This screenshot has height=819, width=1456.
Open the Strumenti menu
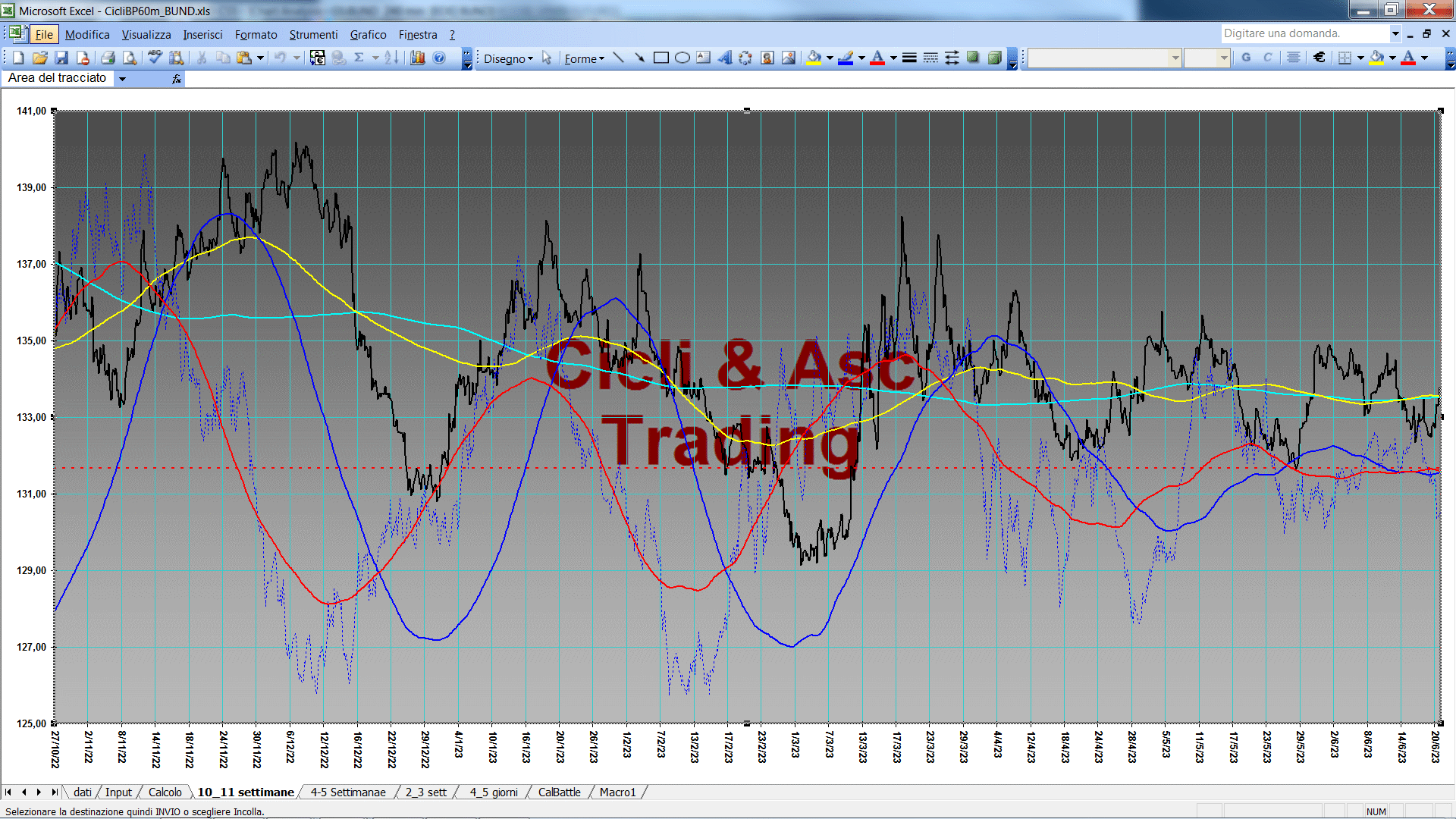click(x=313, y=34)
